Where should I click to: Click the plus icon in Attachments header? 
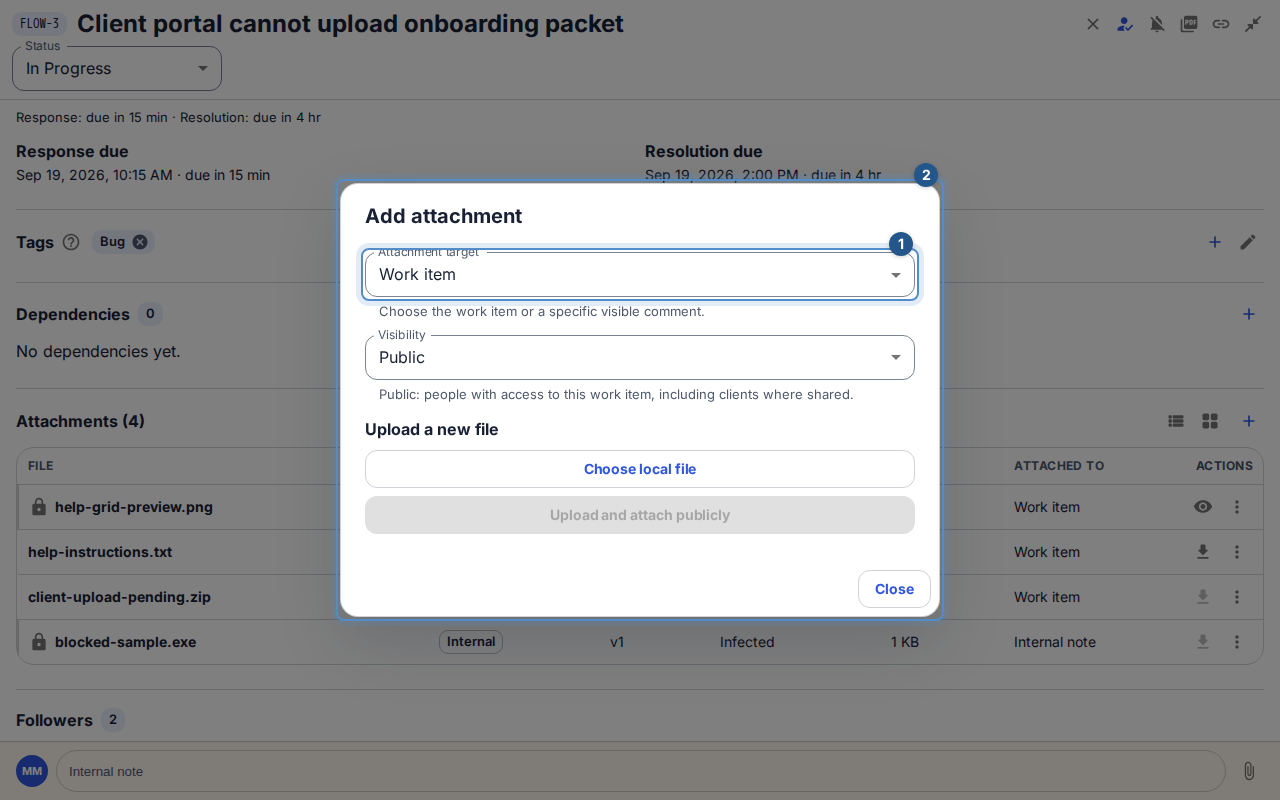1249,421
